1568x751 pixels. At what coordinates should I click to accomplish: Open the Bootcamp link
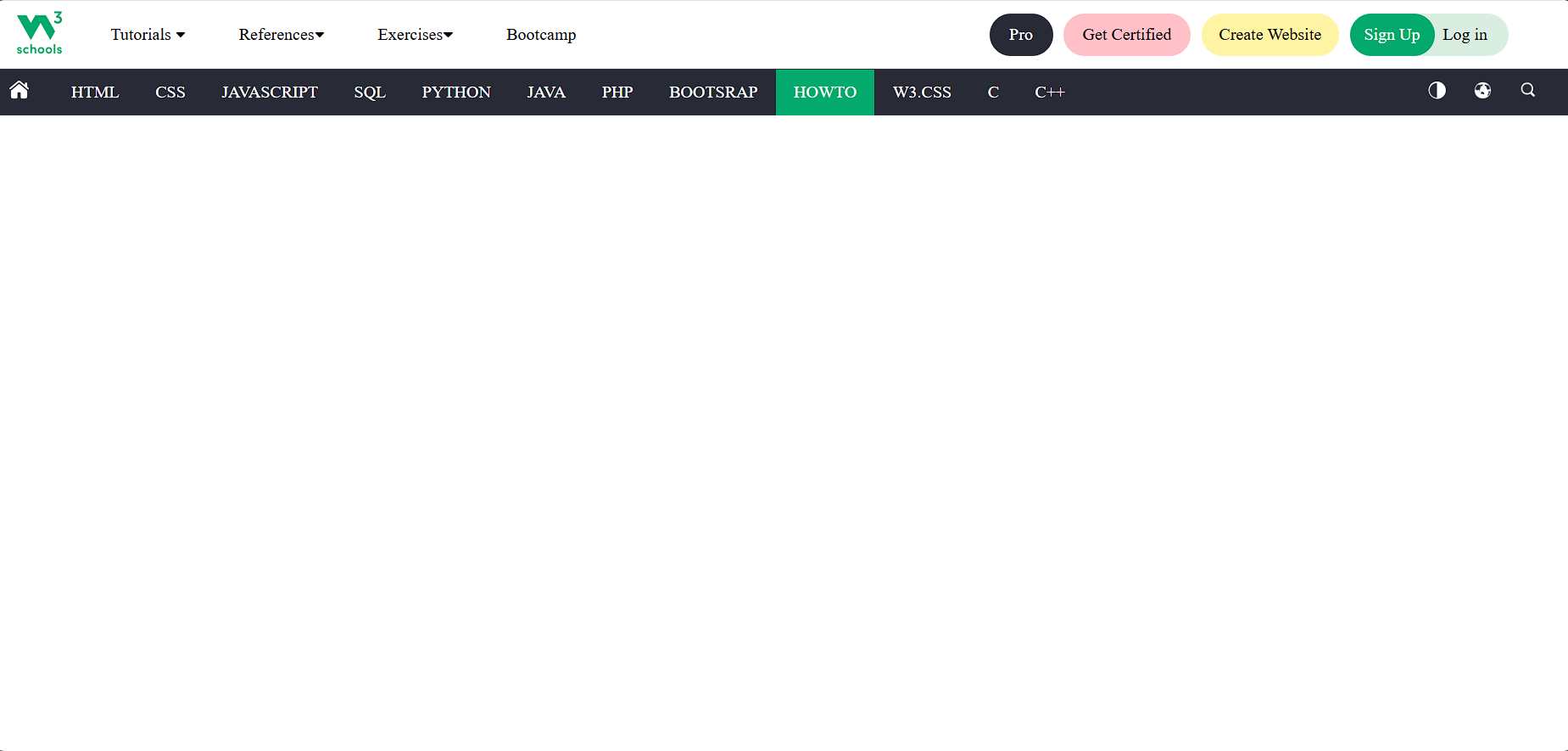(x=541, y=35)
